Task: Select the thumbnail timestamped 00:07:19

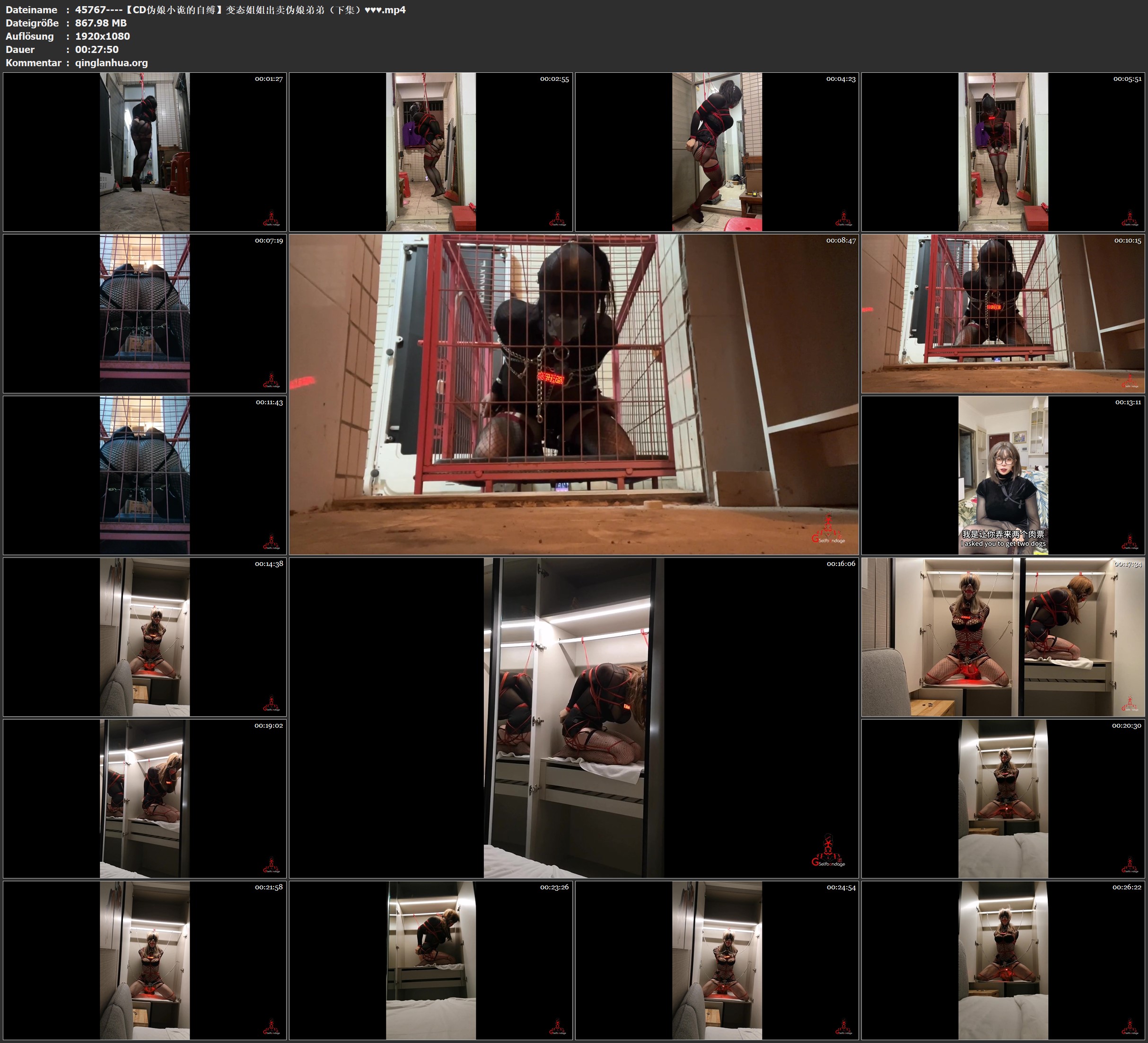Action: [145, 313]
